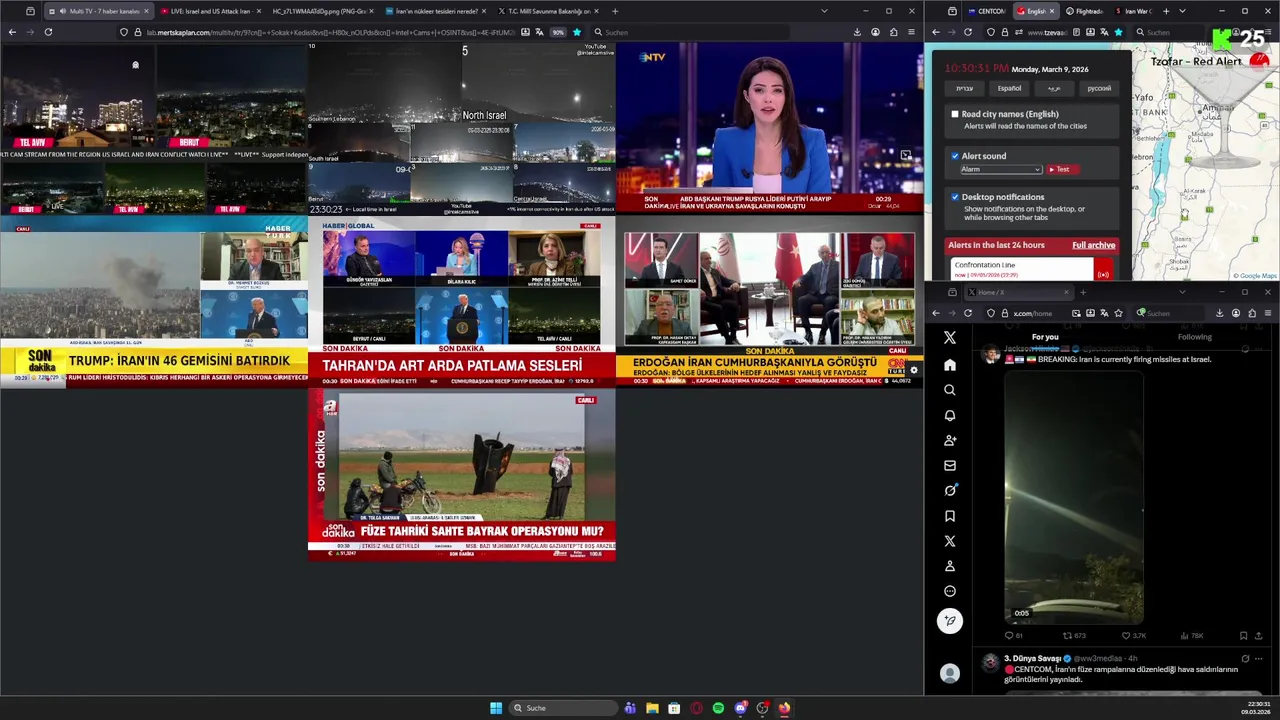Switch to İran'ın nükleer tesisleri tab
This screenshot has height=720, width=1280.
point(436,11)
